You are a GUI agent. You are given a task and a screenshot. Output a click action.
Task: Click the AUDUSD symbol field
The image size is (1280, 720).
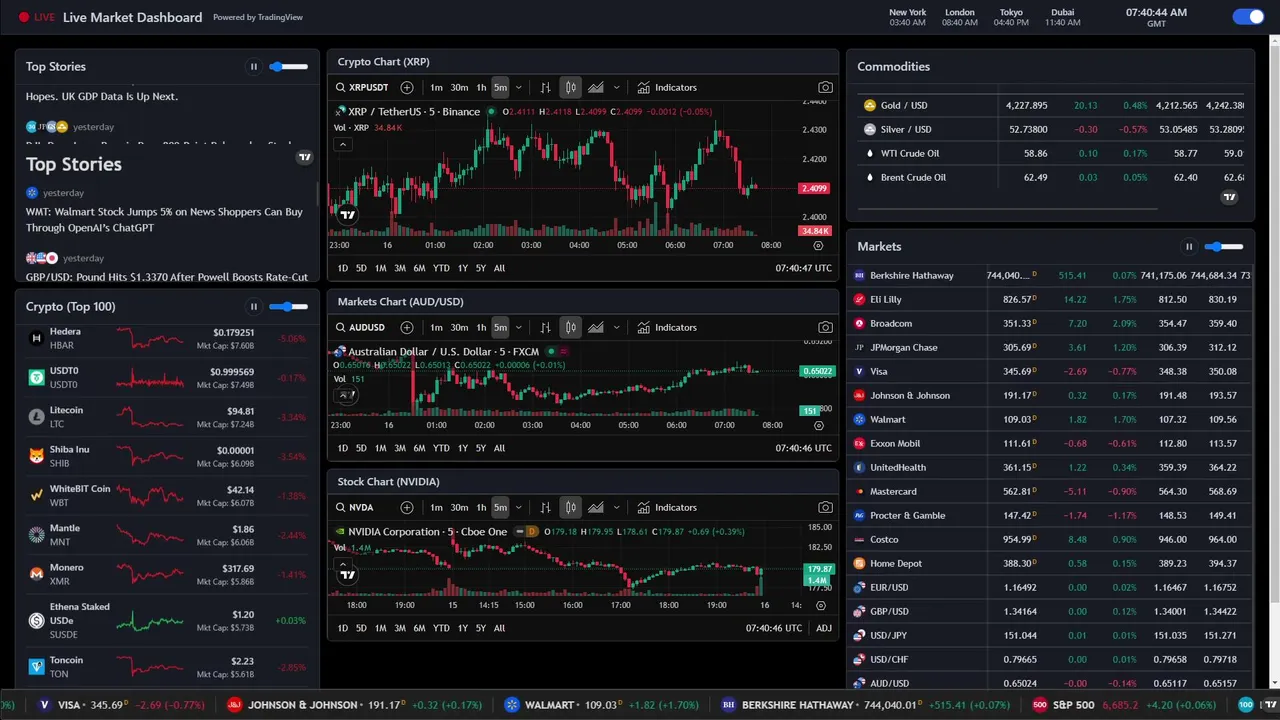tap(367, 327)
